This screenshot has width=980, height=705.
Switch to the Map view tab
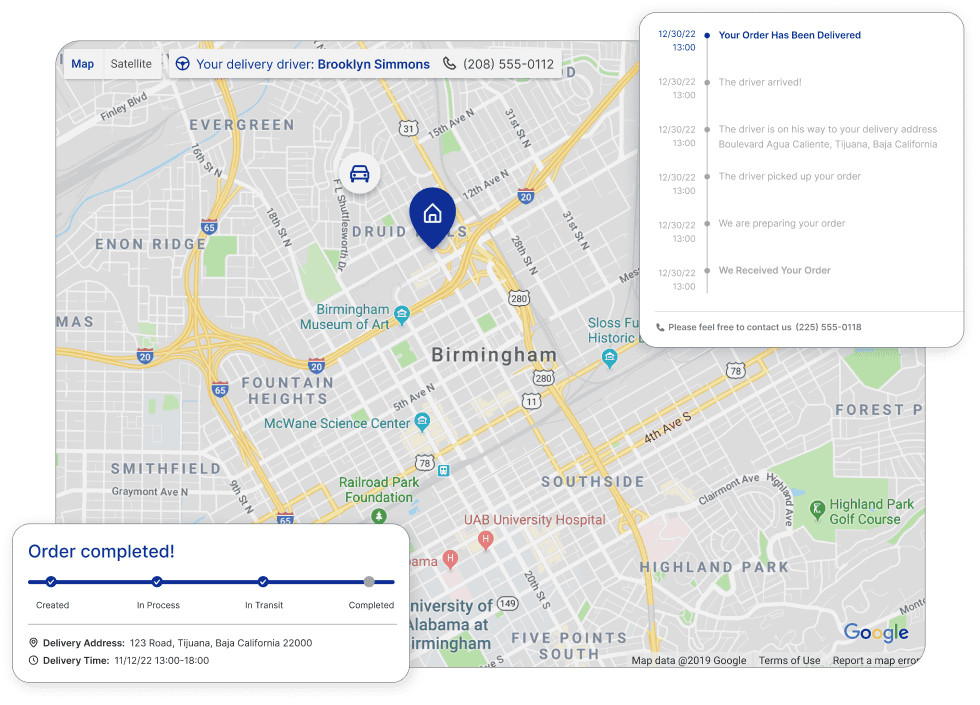click(82, 64)
